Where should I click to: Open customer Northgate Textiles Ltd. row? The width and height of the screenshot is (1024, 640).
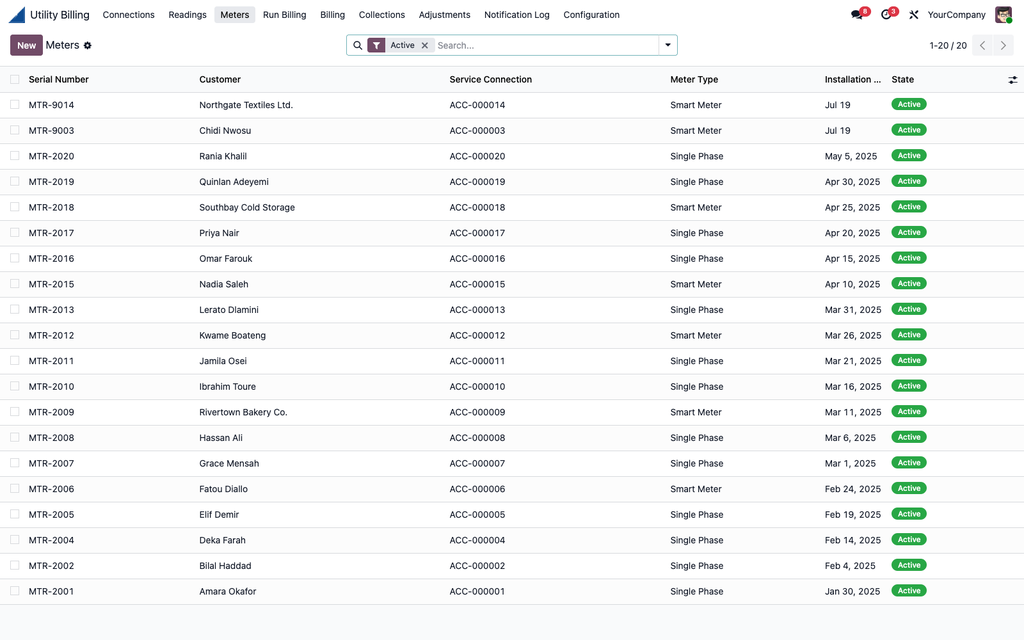(246, 105)
